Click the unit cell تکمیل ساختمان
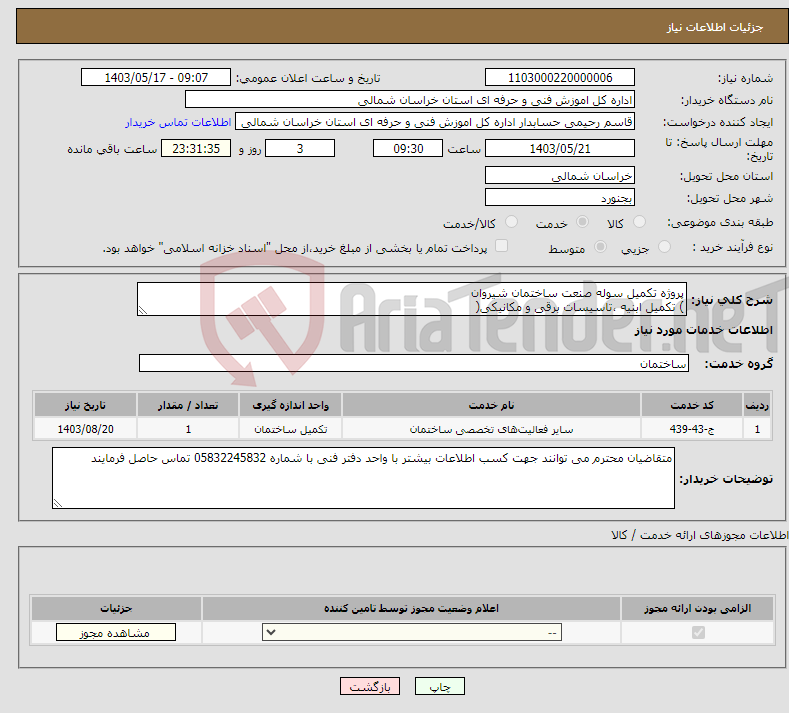This screenshot has width=789, height=713. point(290,429)
